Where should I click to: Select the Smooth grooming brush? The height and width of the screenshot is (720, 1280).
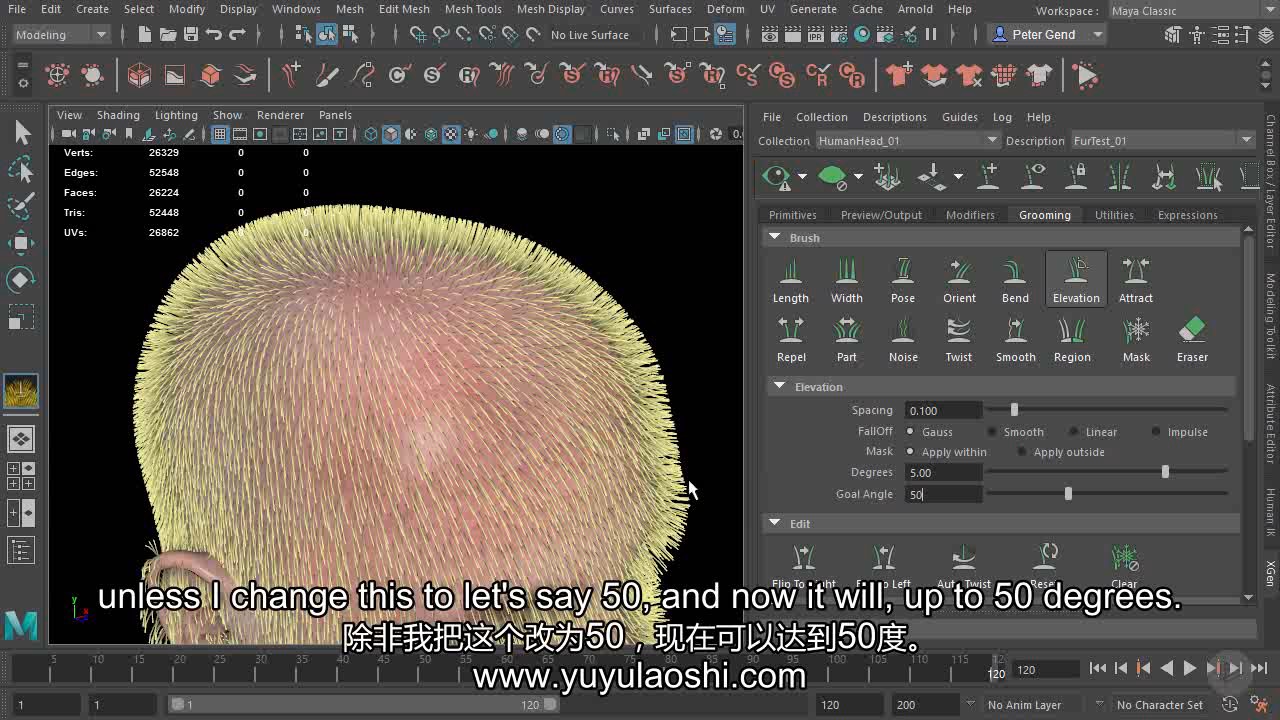pos(1015,338)
